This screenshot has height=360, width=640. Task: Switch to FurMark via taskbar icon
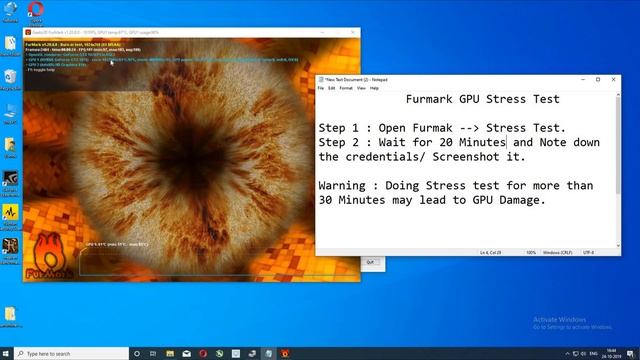285,353
